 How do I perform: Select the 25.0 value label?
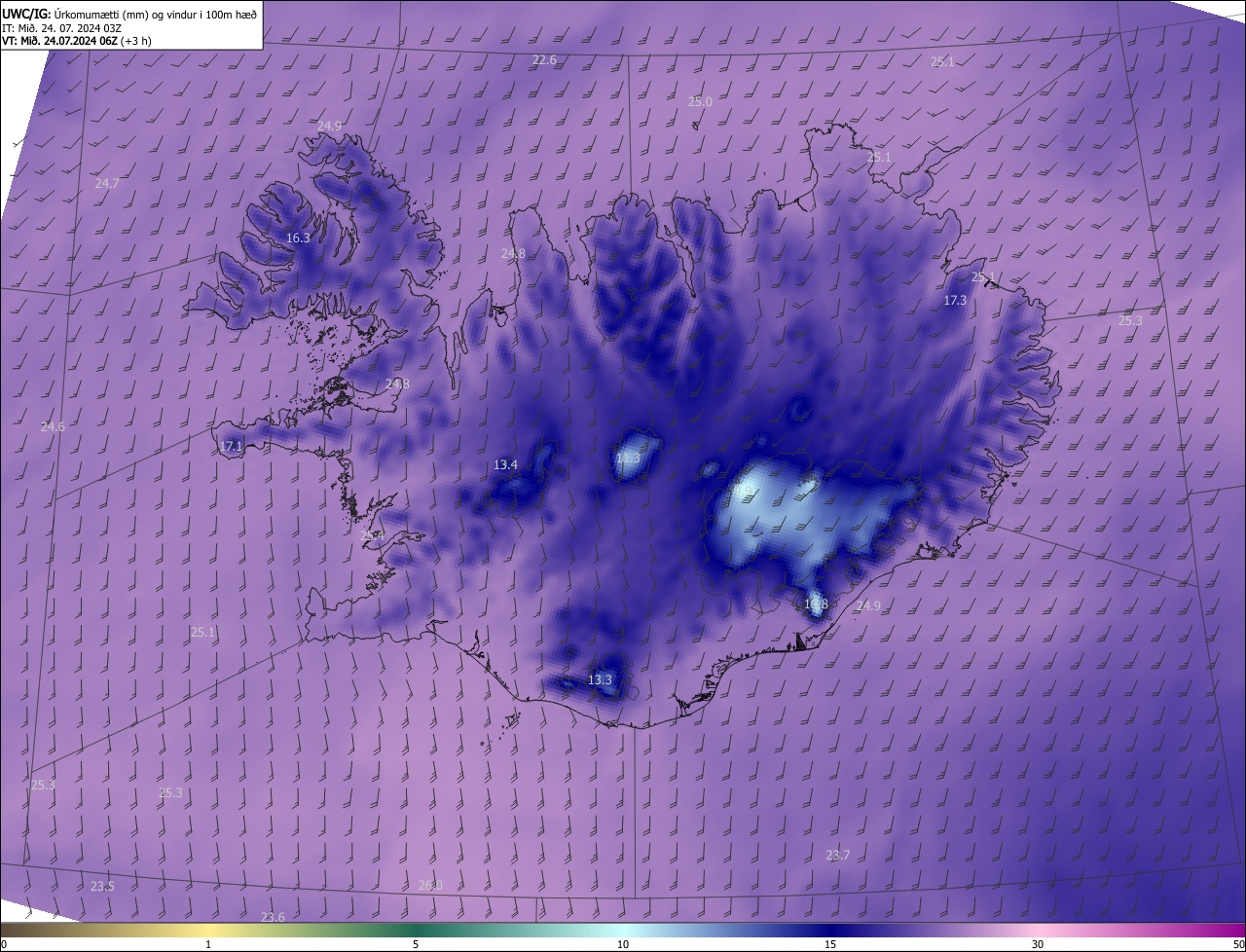[x=700, y=101]
